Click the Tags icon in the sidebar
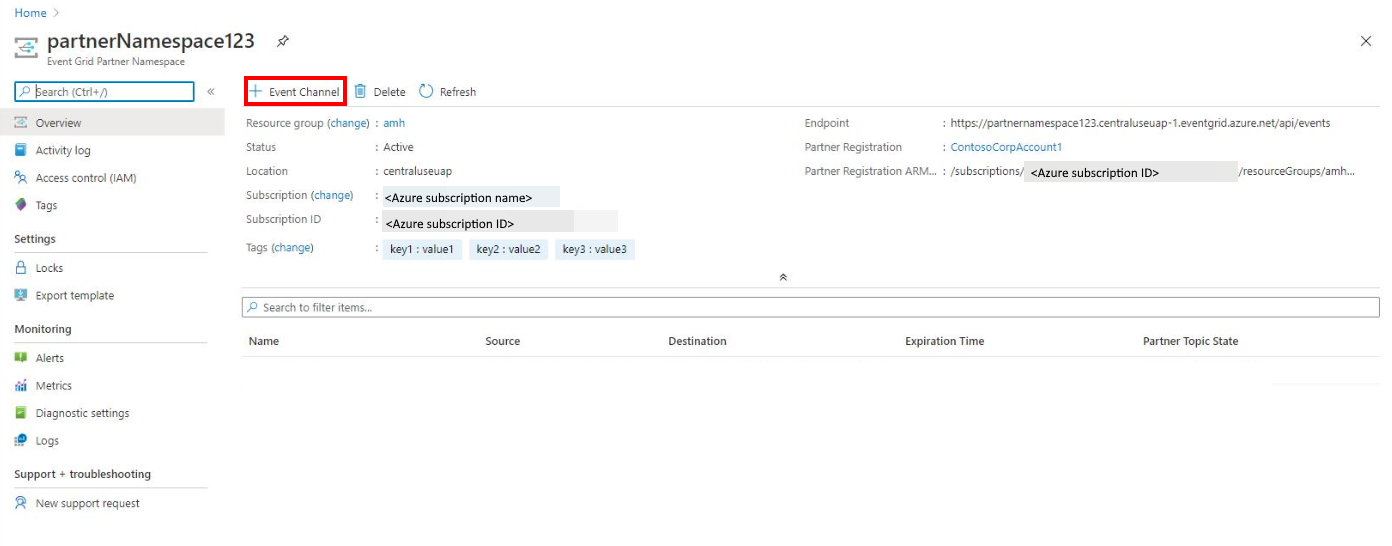 pos(21,205)
